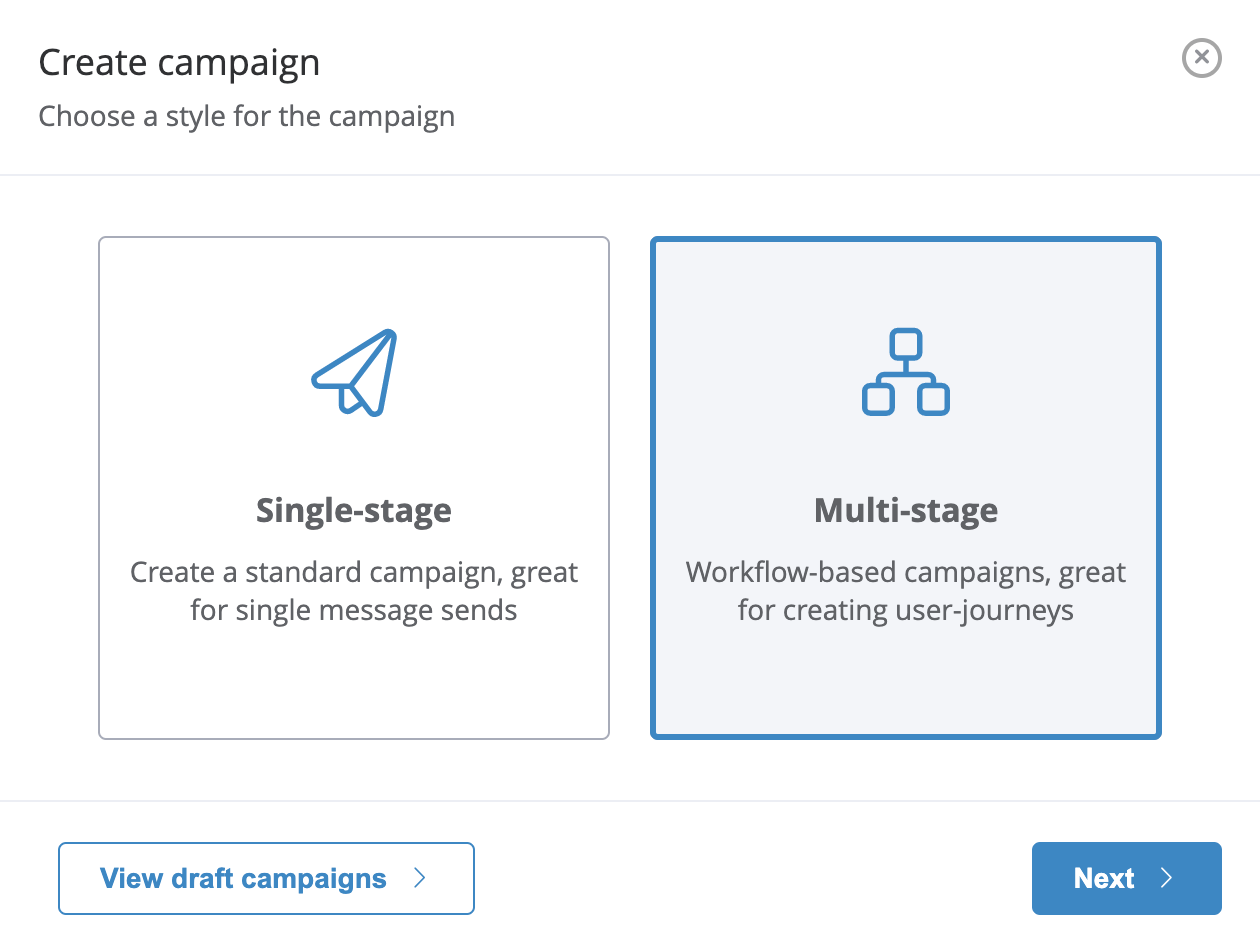1260x950 pixels.
Task: Click the Create campaign dialog title
Action: (179, 63)
